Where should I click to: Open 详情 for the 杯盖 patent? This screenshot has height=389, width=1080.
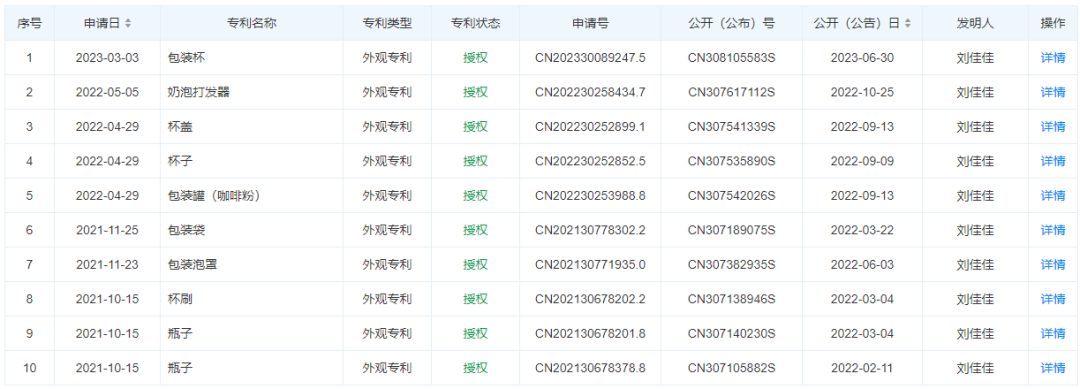(1052, 127)
